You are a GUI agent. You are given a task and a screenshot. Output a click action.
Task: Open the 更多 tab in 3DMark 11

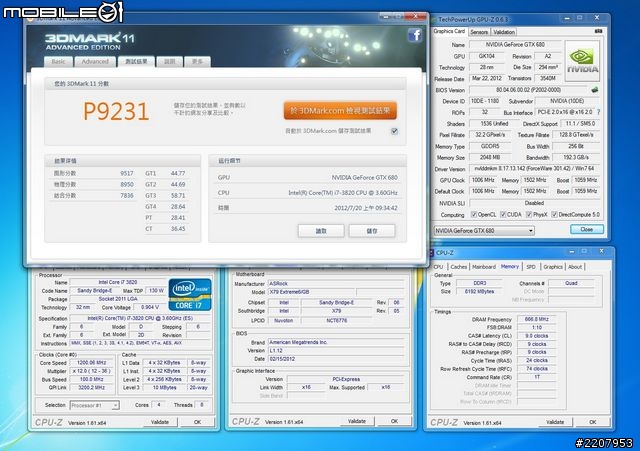click(x=197, y=62)
